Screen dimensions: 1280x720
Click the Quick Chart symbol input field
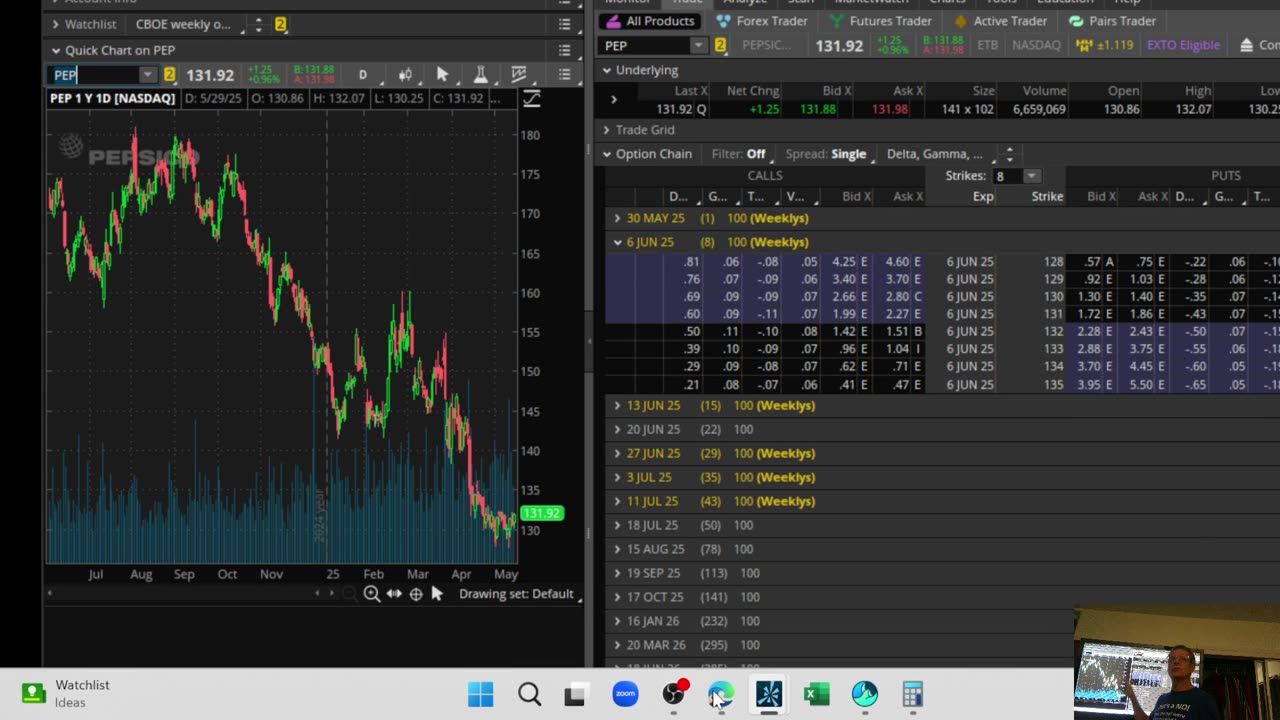[94, 75]
